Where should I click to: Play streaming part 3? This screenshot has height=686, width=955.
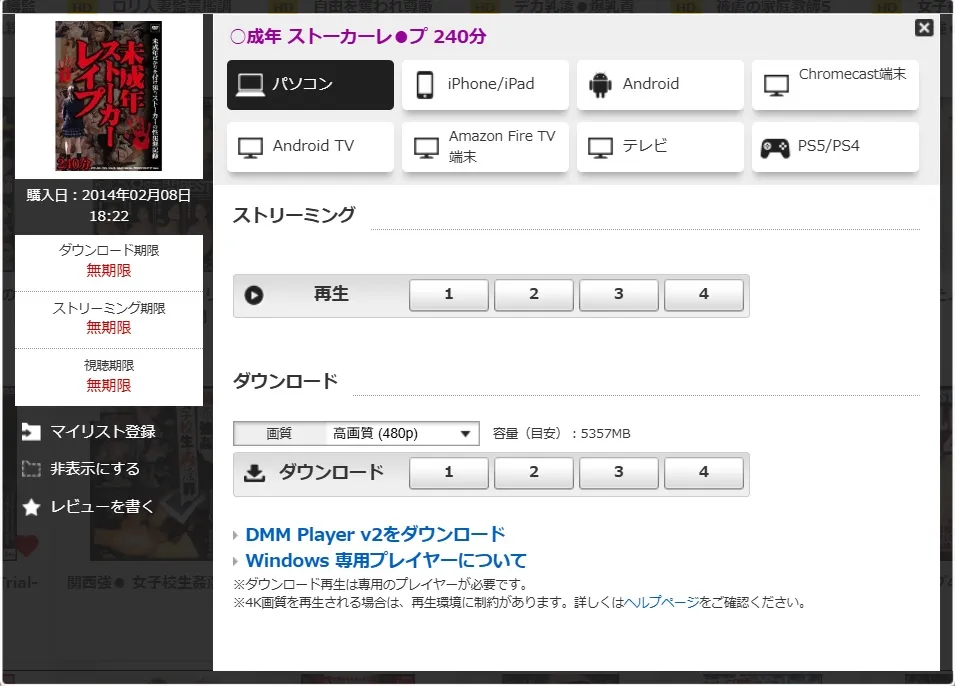pyautogui.click(x=619, y=295)
